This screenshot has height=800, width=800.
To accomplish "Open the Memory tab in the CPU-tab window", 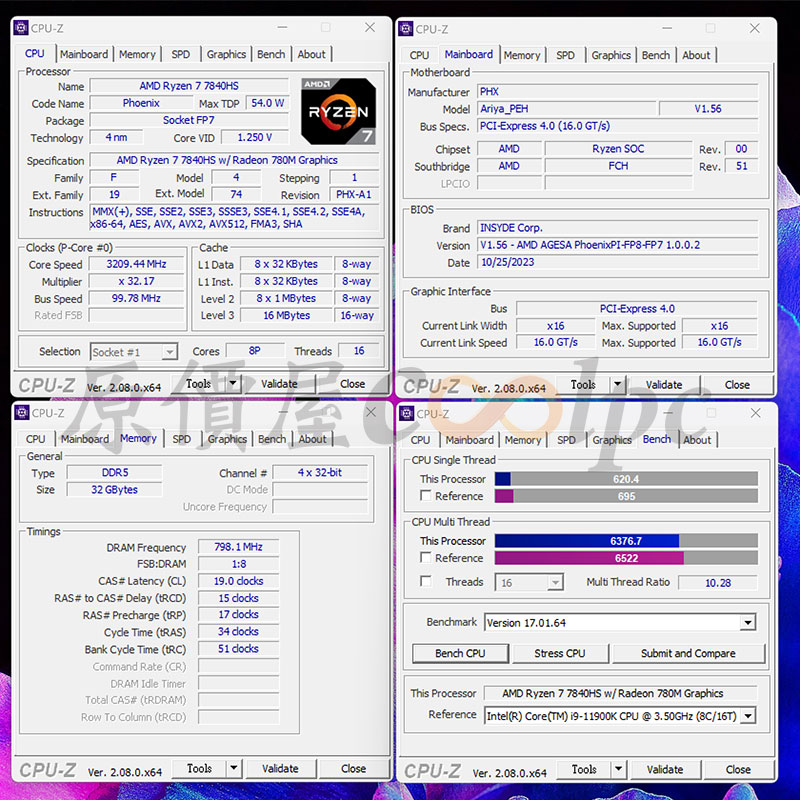I will click(137, 54).
